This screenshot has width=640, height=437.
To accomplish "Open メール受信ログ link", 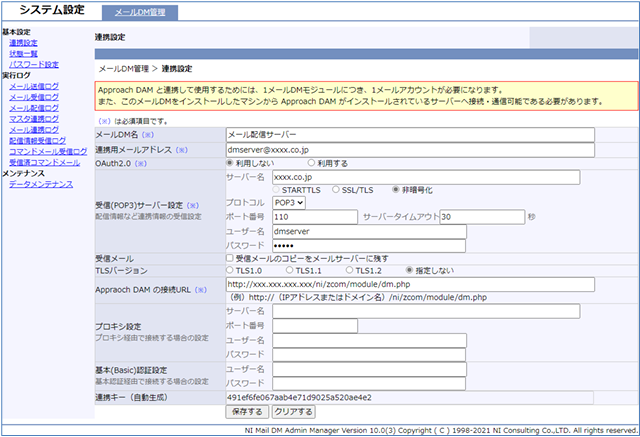I will pos(34,97).
